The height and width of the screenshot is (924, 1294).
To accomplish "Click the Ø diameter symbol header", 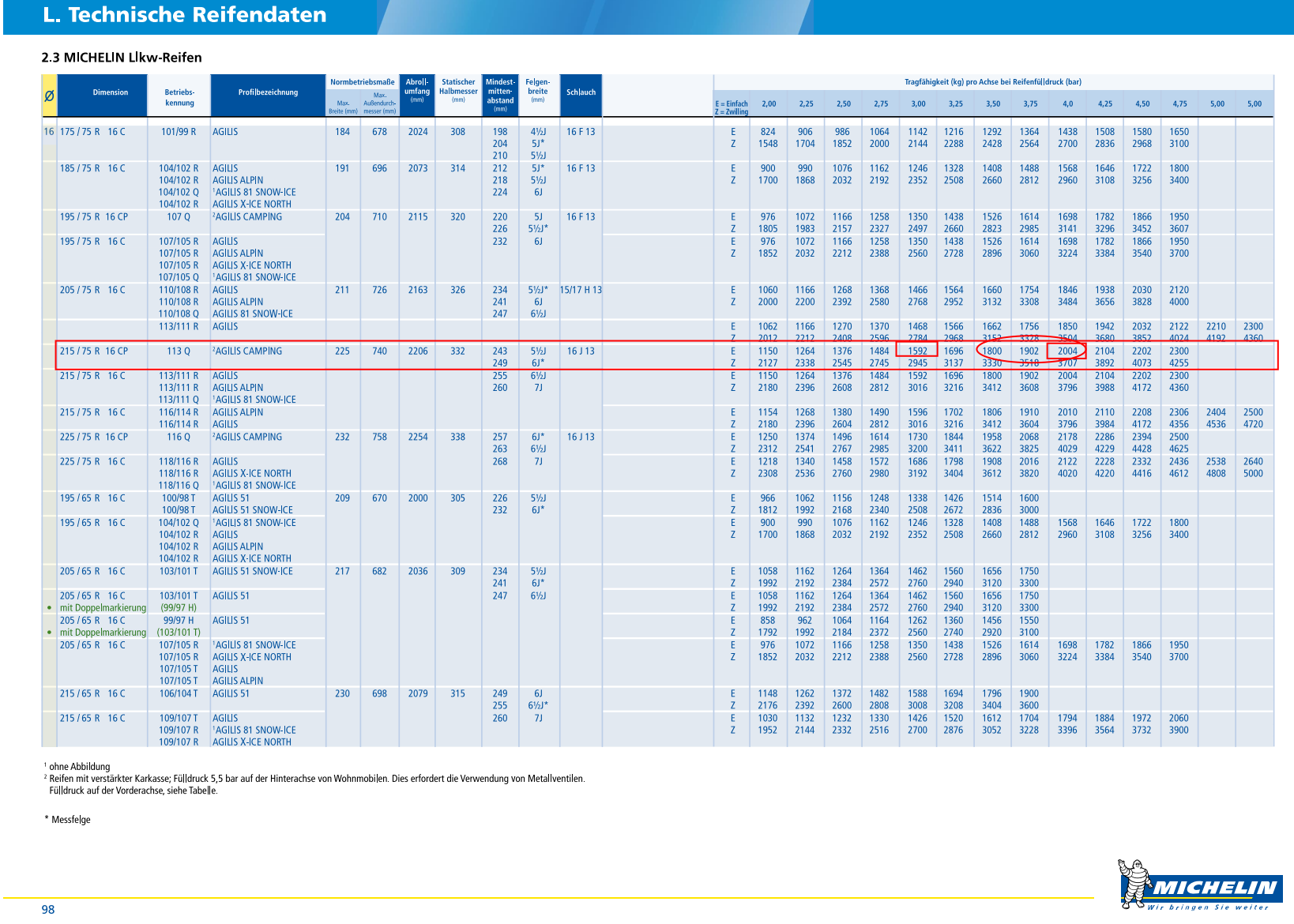I will point(49,96).
